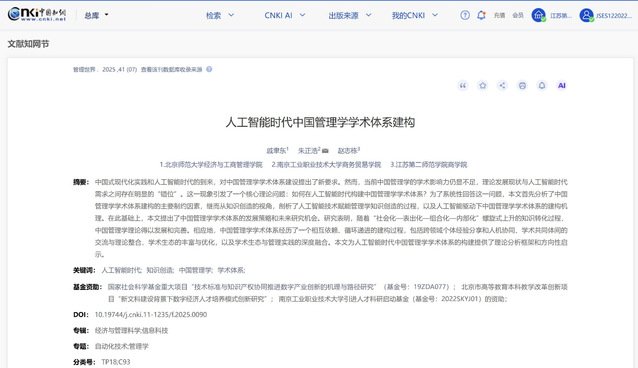Click the article title 人工智能时代中国管理学学术体系建构

point(320,122)
